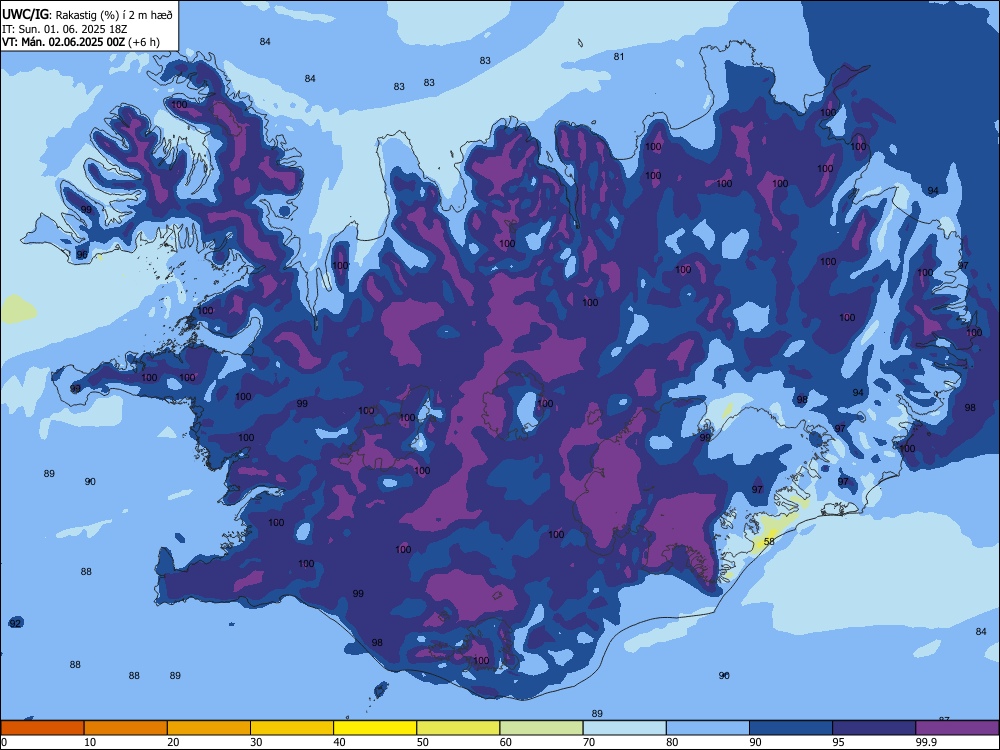Click the legend label '70' under the color bar

(x=589, y=742)
